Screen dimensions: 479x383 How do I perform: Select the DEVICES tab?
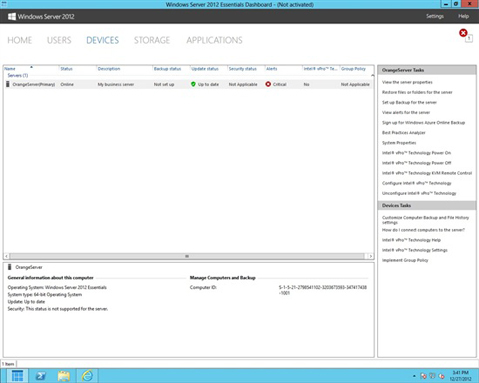(102, 40)
